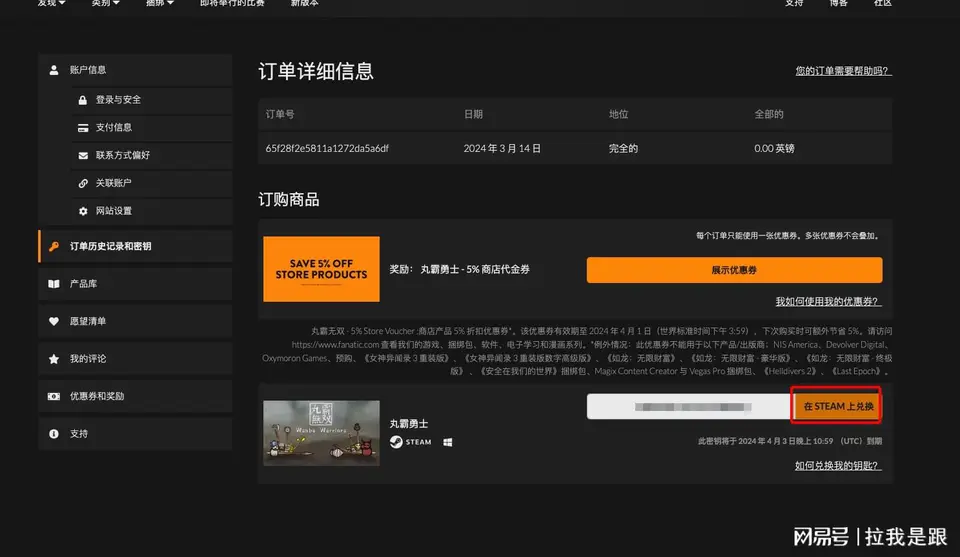Click the 地位 column header
Viewport: 960px width, 557px height.
click(618, 114)
